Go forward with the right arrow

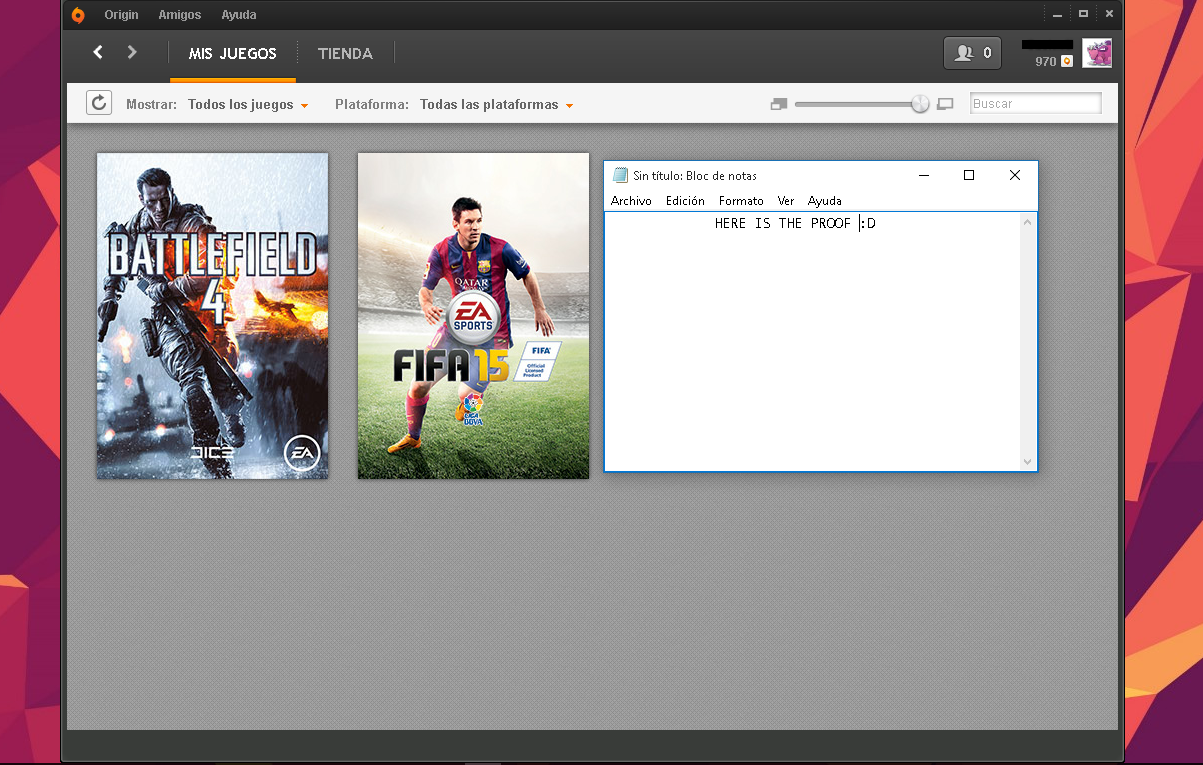click(x=132, y=52)
